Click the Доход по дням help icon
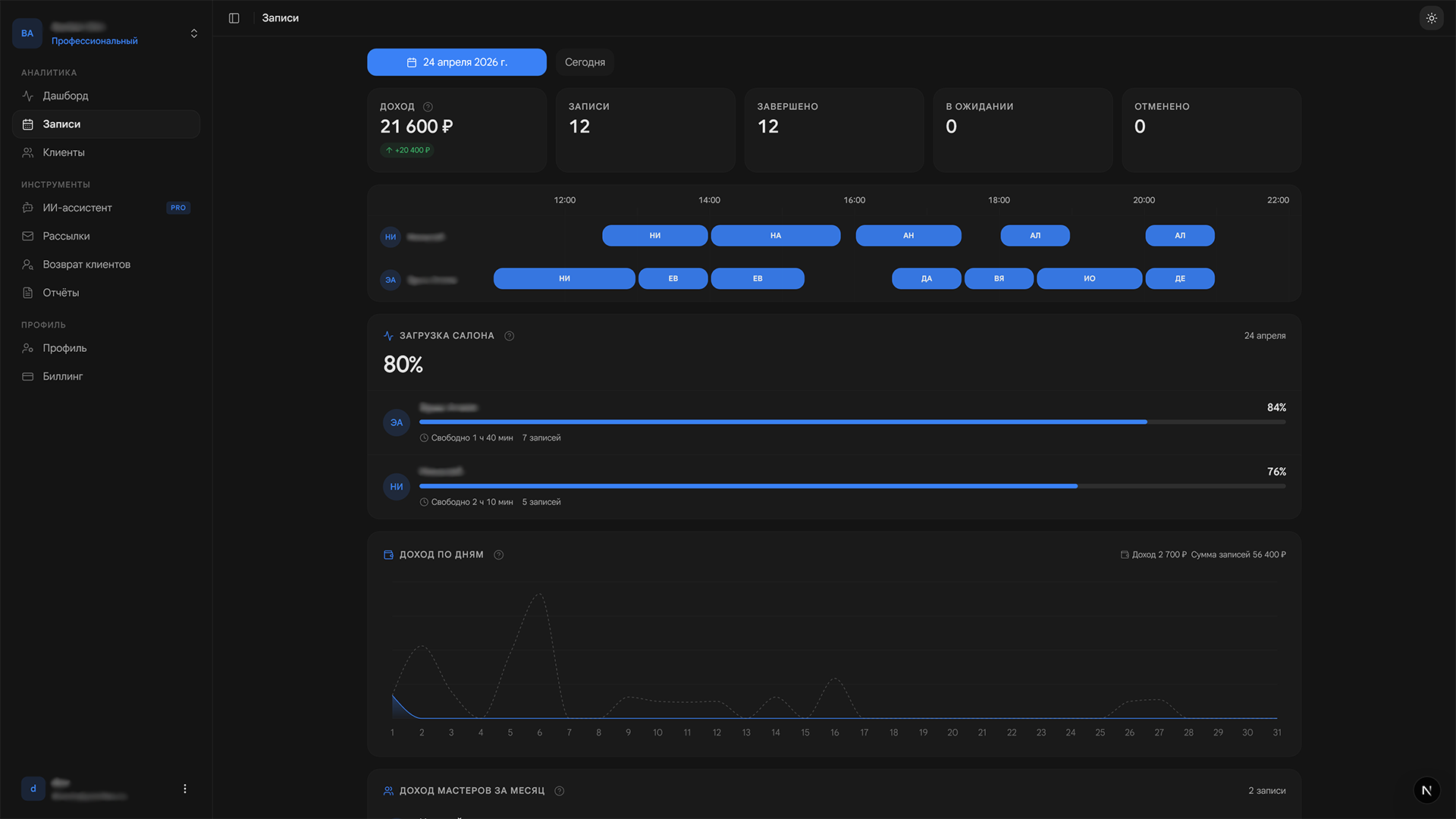This screenshot has height=819, width=1456. click(x=499, y=555)
